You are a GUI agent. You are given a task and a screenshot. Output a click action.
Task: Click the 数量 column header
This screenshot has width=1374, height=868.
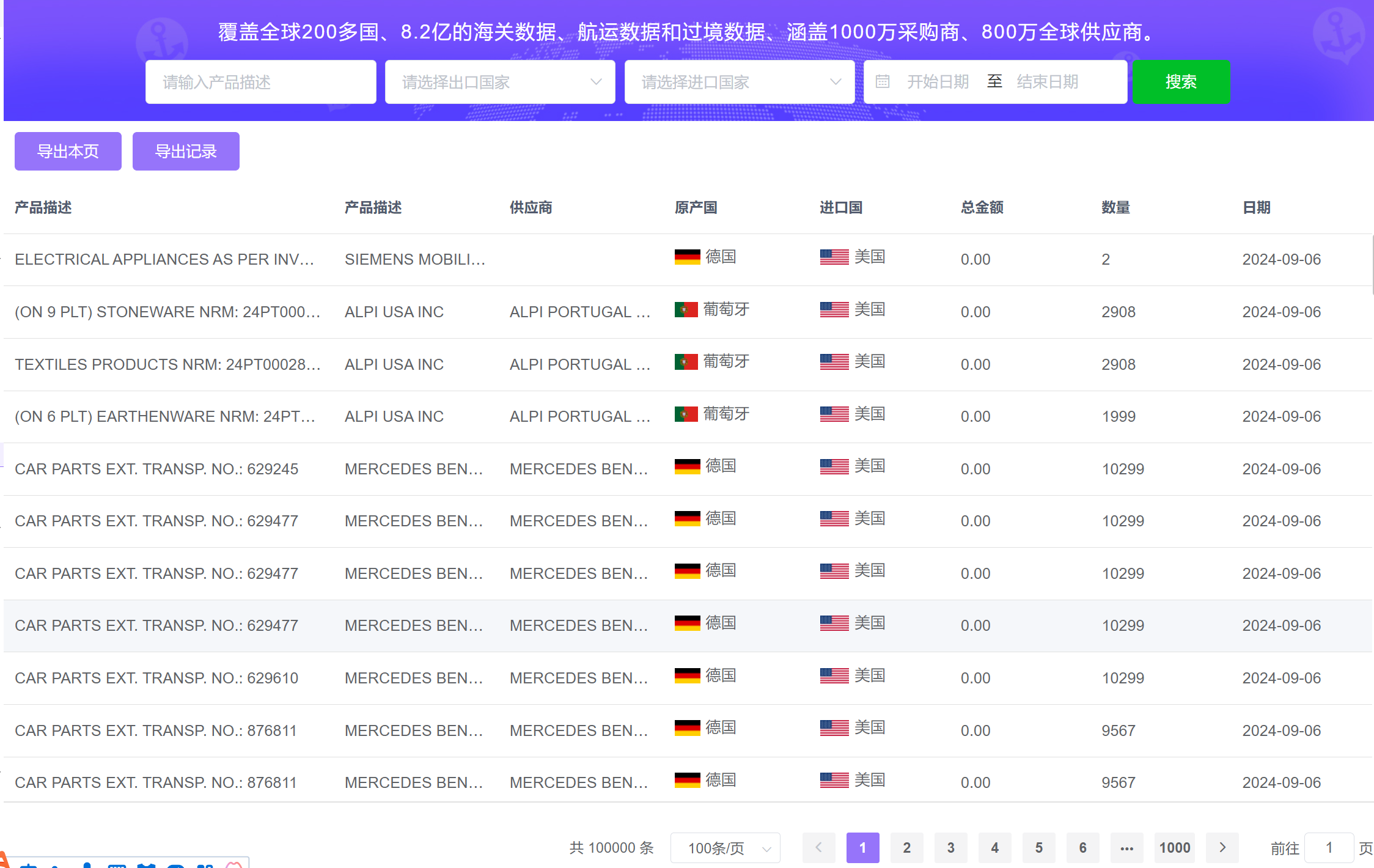[1116, 208]
